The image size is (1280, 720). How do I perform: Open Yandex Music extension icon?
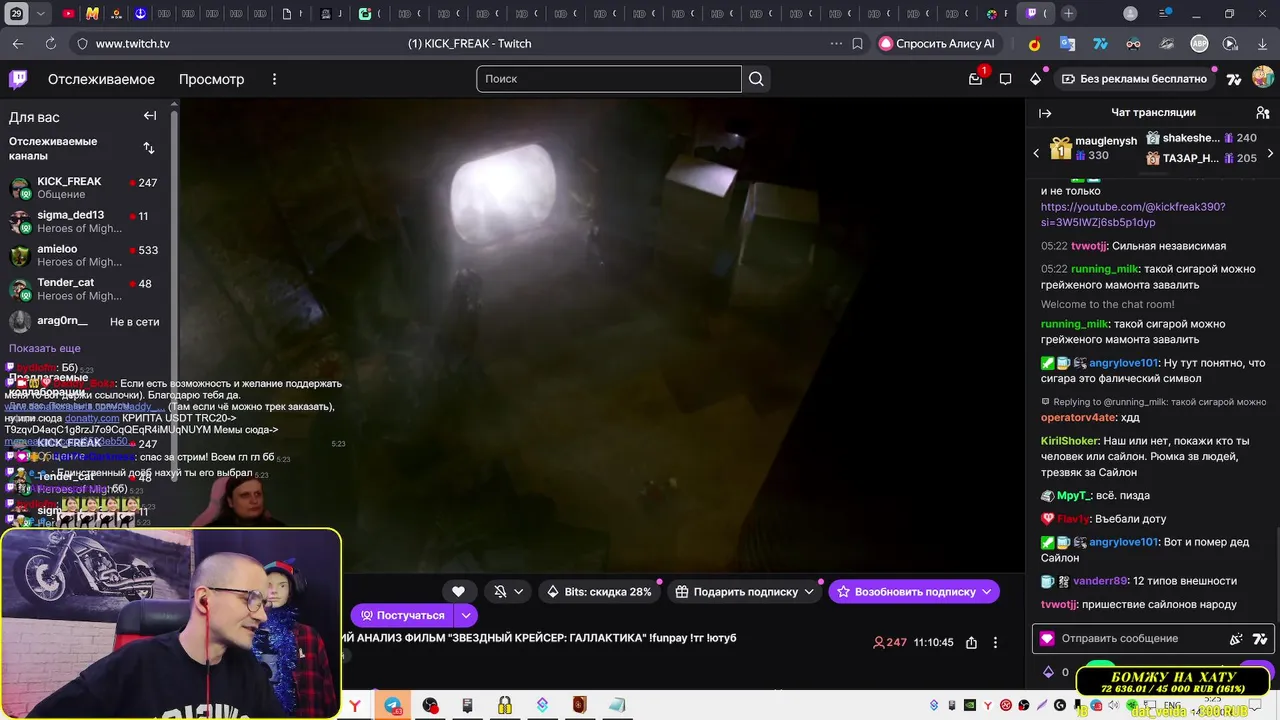point(1035,44)
